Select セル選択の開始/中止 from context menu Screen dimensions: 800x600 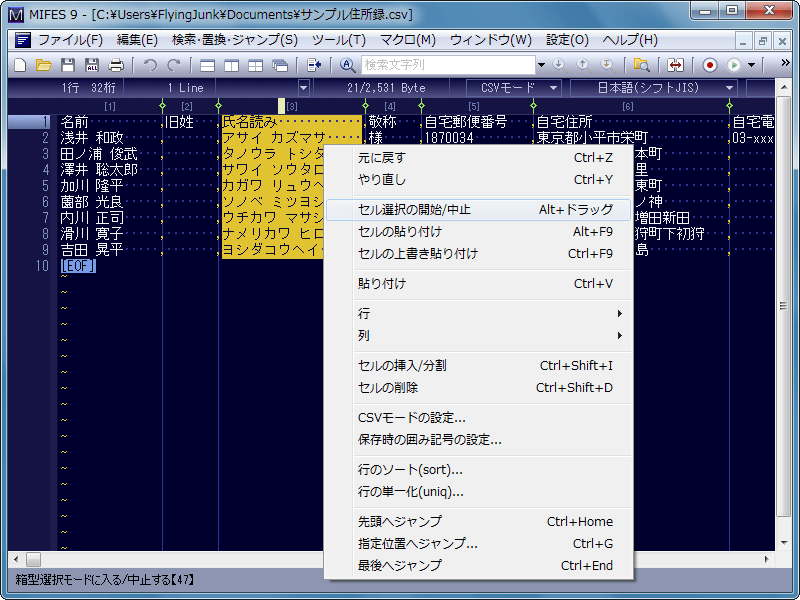[x=478, y=210]
